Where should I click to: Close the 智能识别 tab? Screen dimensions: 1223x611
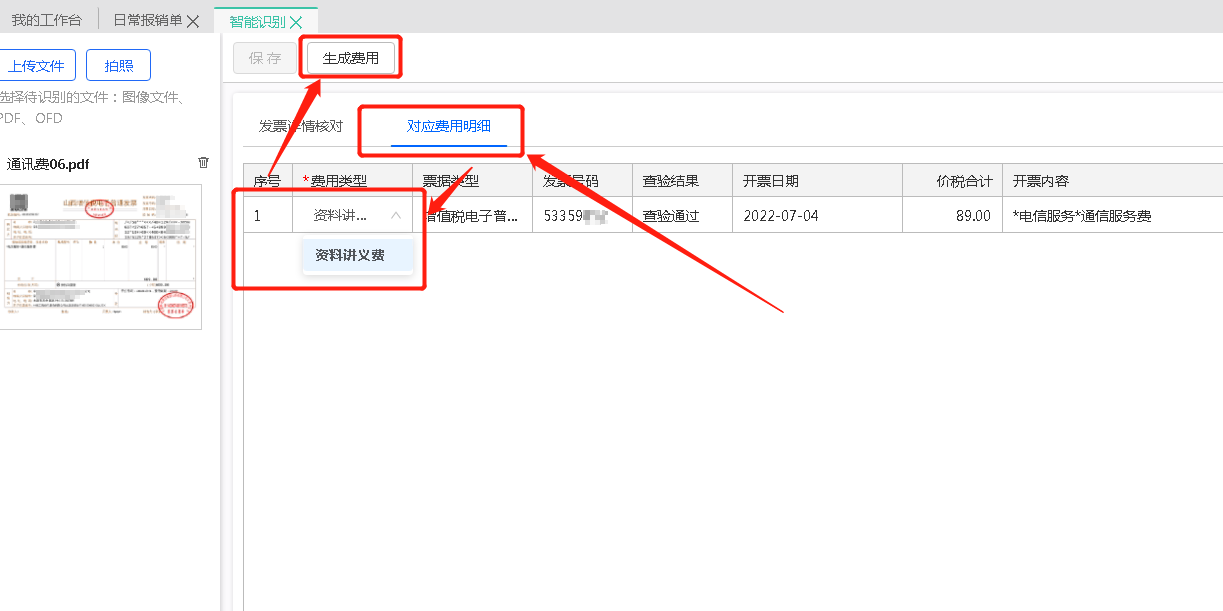coord(296,22)
